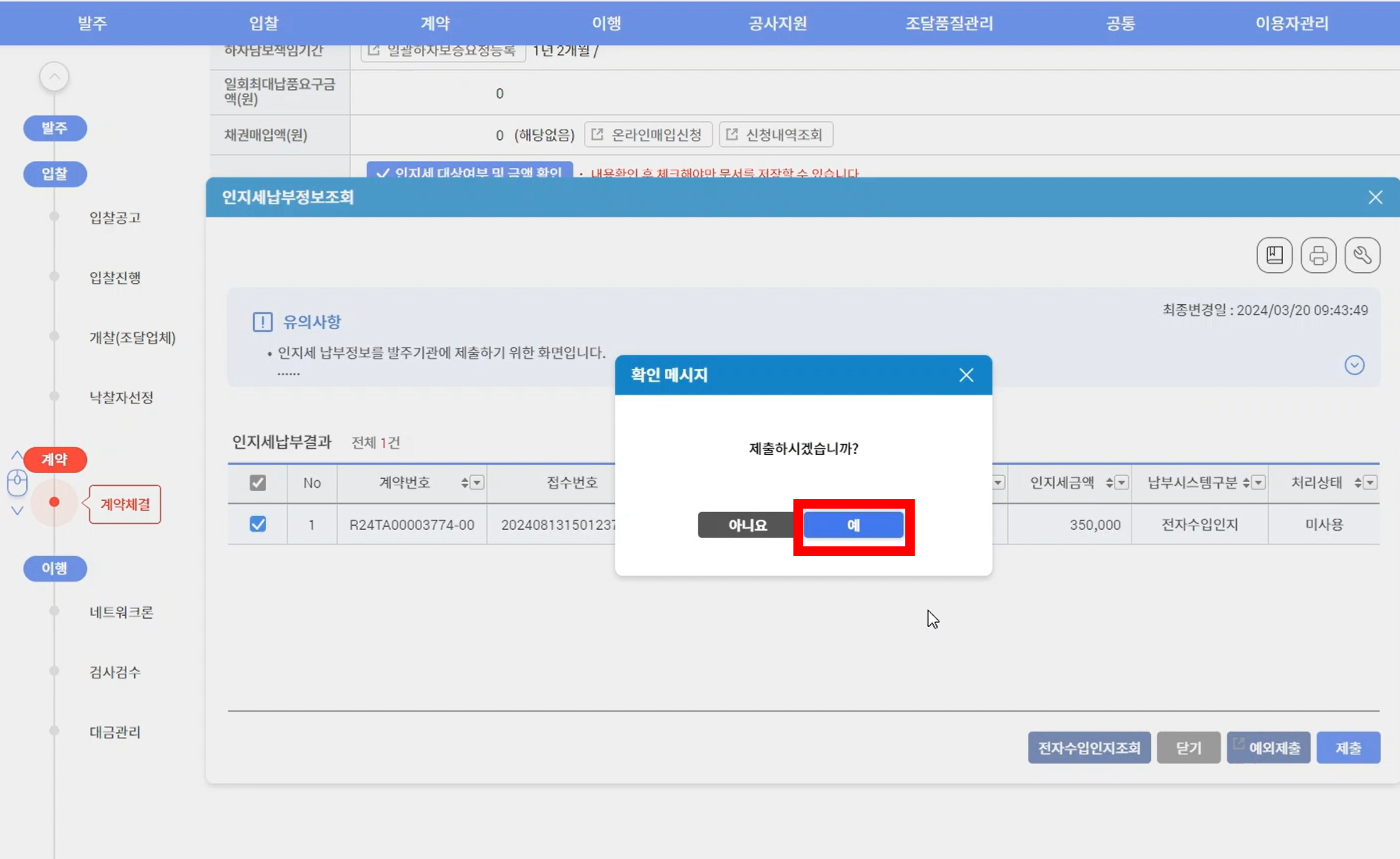Open the 조달품질관리 top menu
The height and width of the screenshot is (859, 1400).
tap(949, 23)
